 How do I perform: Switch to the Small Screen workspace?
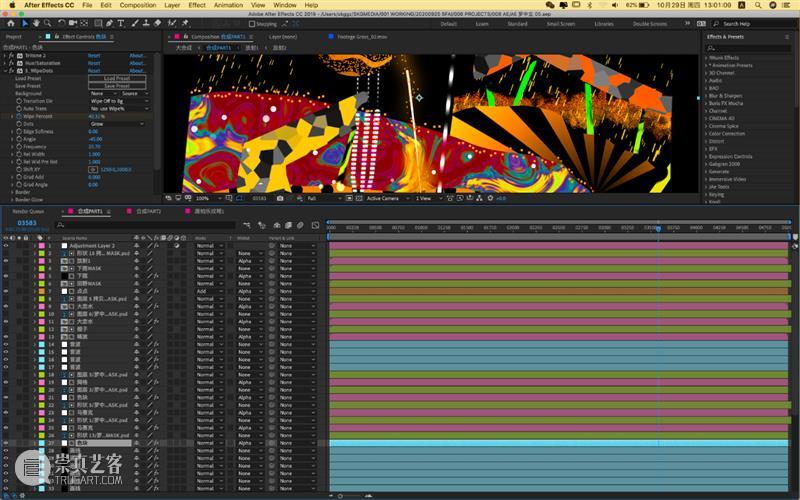[x=561, y=24]
